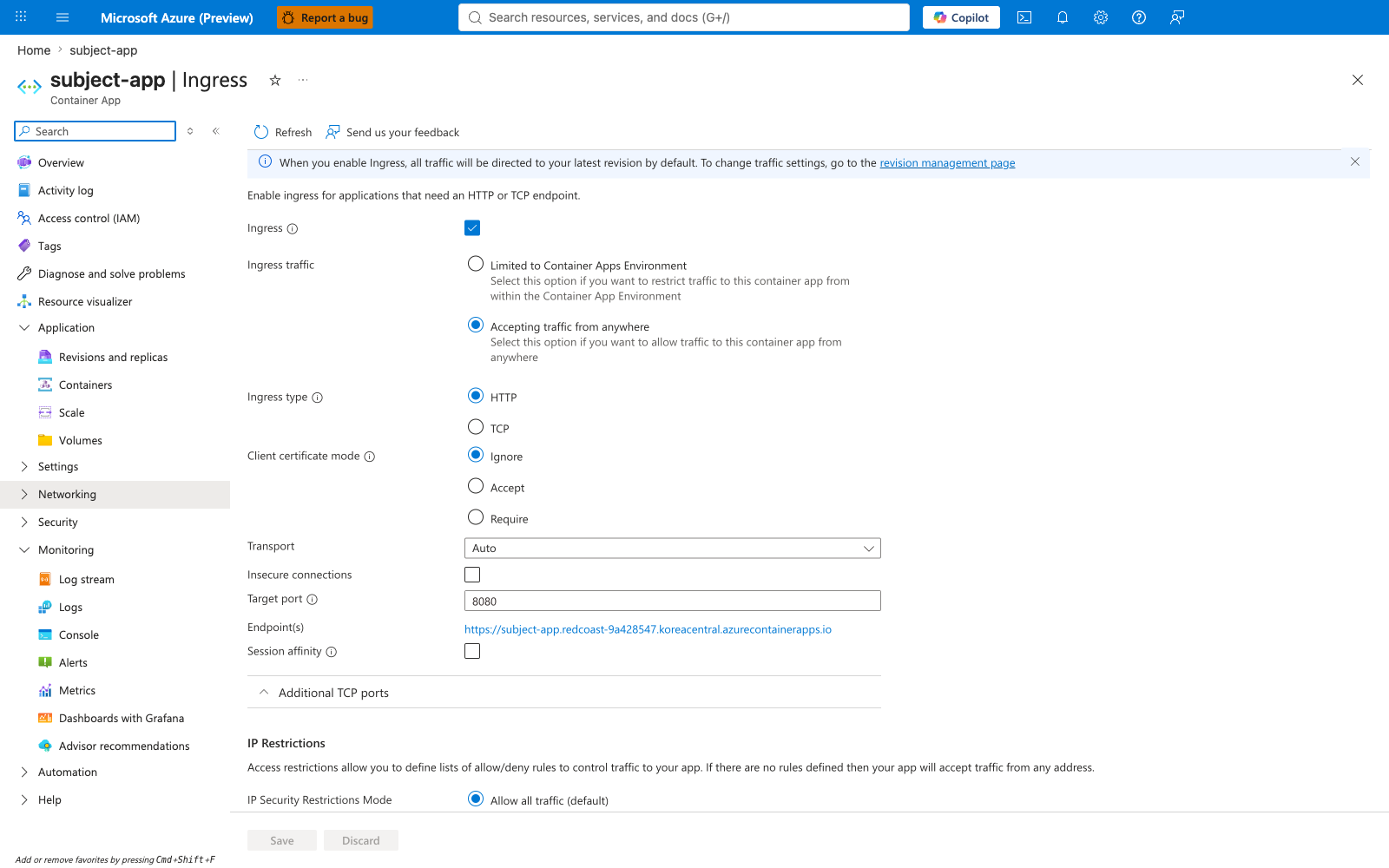The width and height of the screenshot is (1389, 868).
Task: Choose Require client certificate mode
Action: point(476,517)
